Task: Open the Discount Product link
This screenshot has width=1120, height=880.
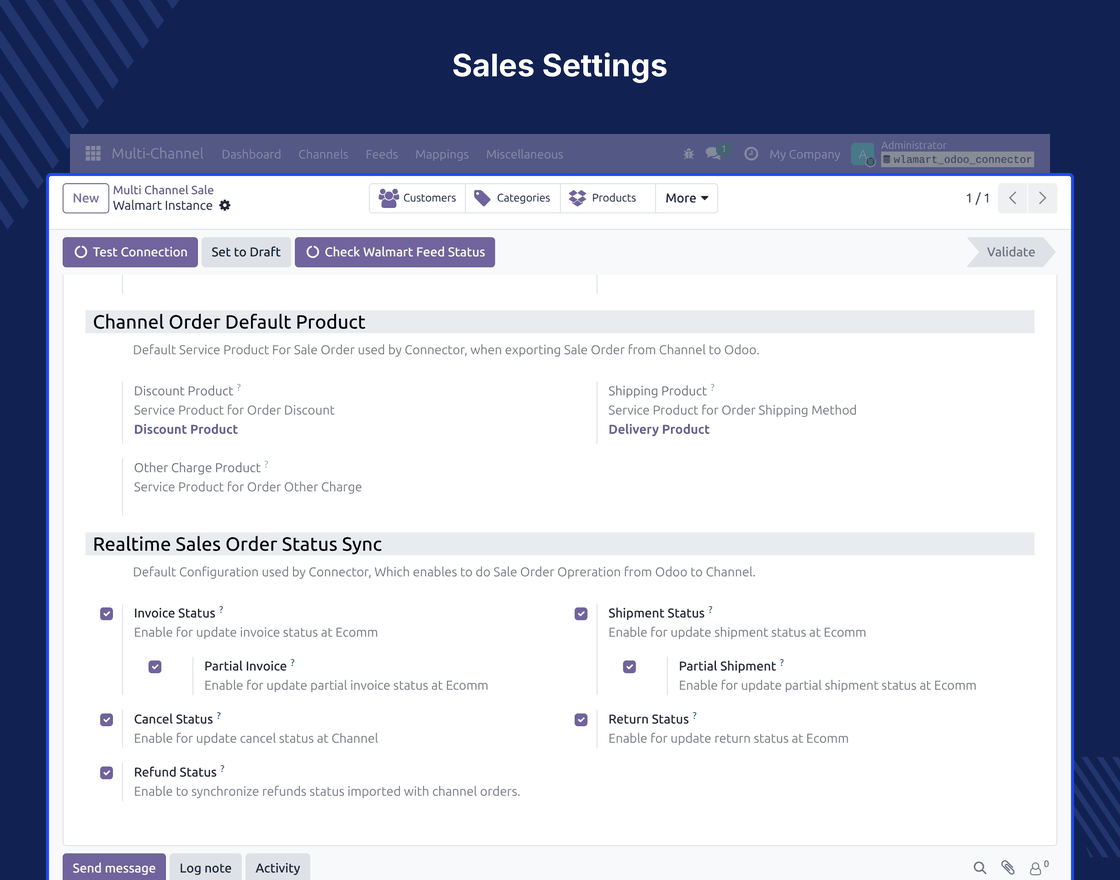Action: [186, 429]
